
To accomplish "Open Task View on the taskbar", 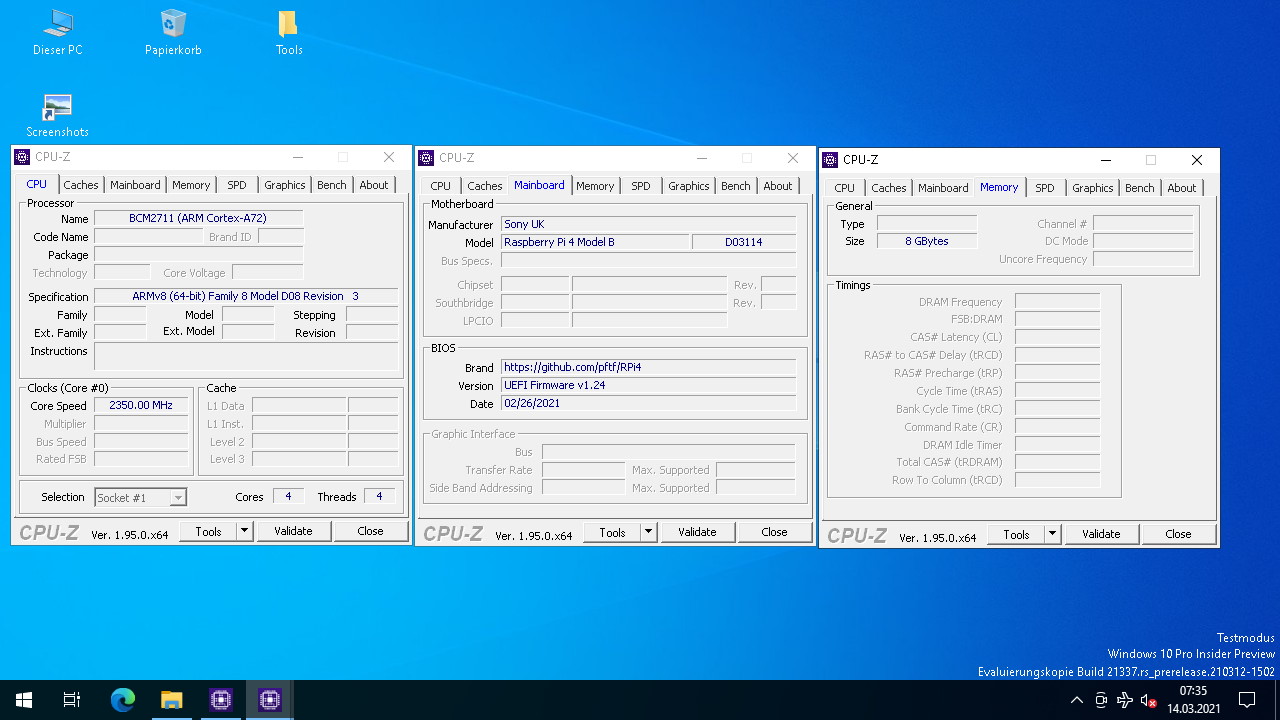I will click(72, 700).
